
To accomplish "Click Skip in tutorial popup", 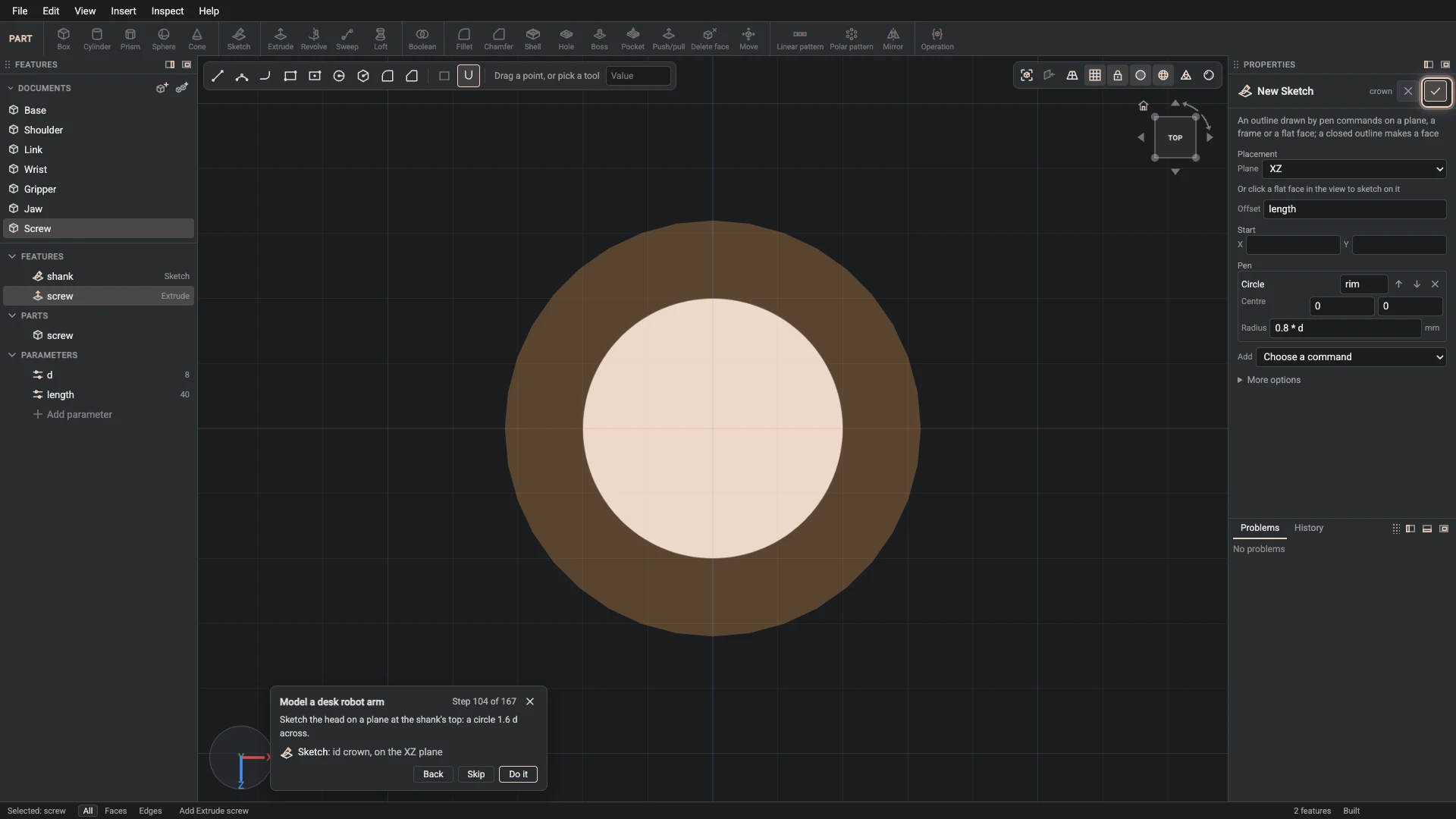I will (475, 774).
